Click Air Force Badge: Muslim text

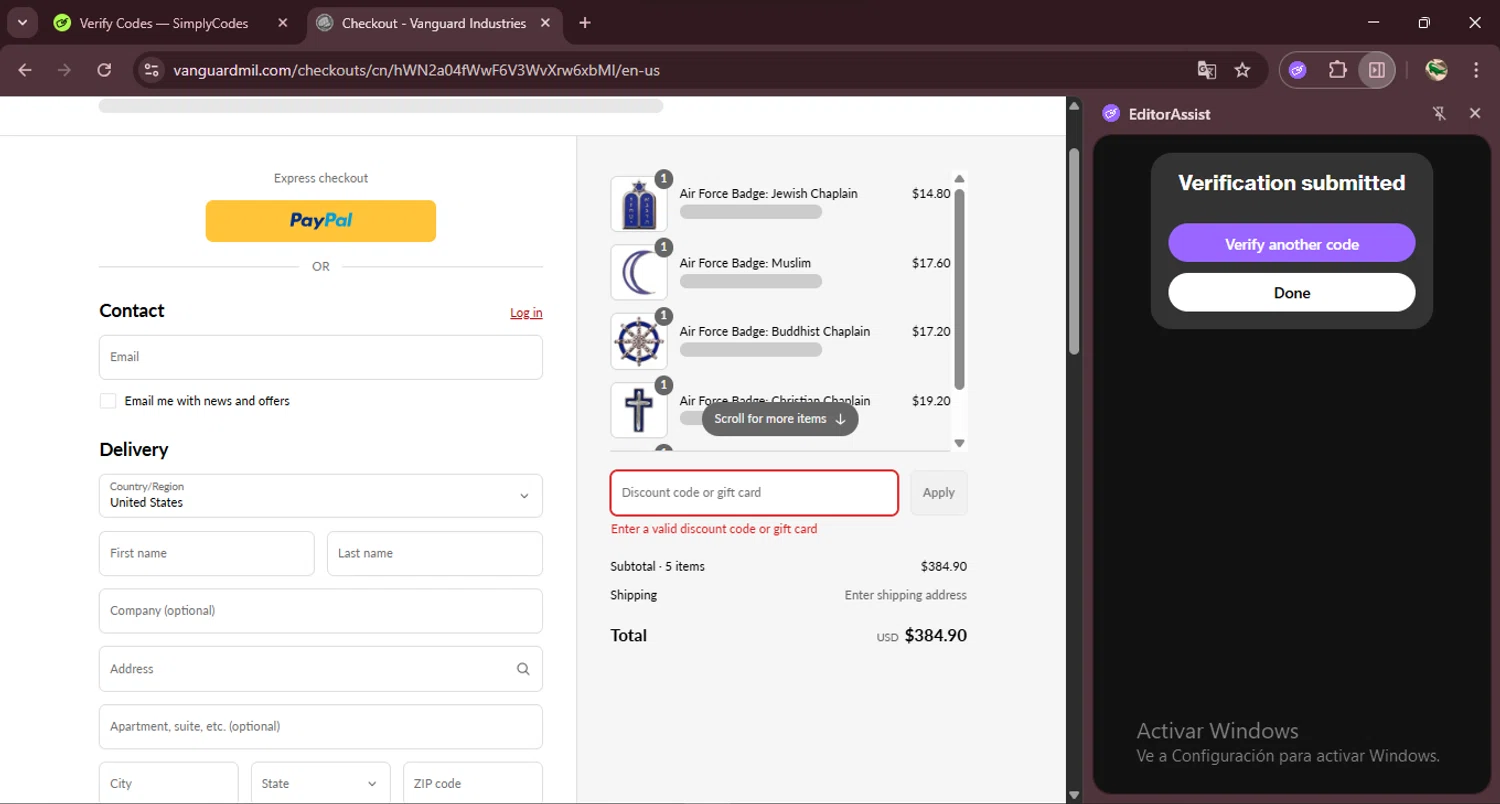745,263
